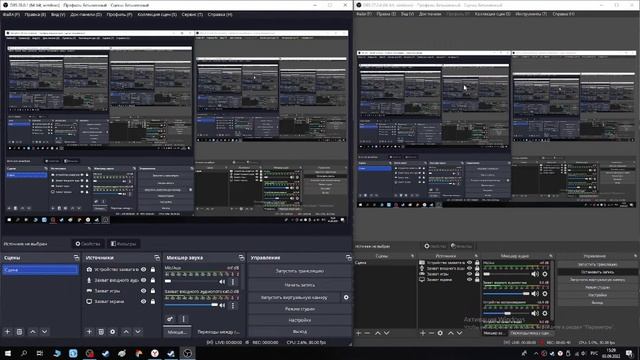
Task: Select Захват игры source in left window
Action: click(x=107, y=291)
